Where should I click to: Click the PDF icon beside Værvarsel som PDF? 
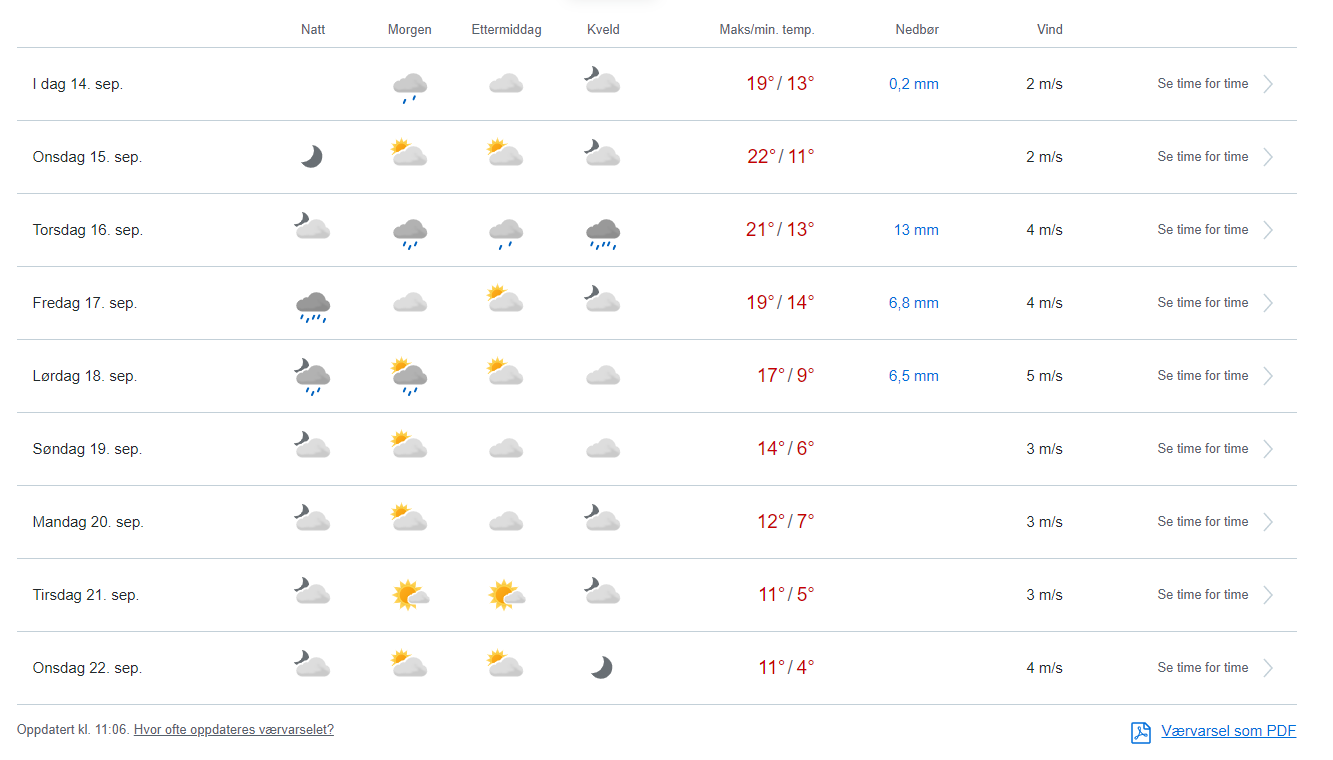(1141, 732)
